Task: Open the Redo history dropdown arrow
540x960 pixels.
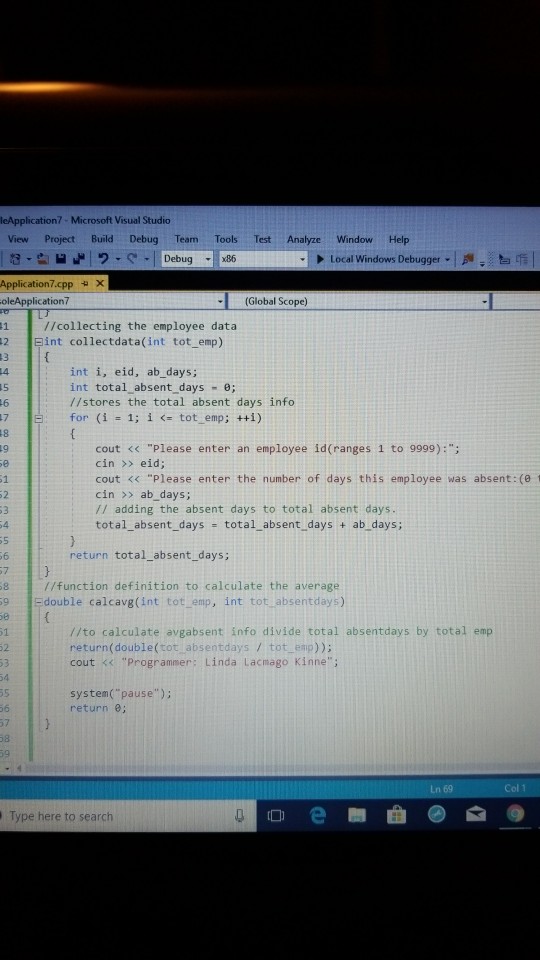Action: (146, 260)
